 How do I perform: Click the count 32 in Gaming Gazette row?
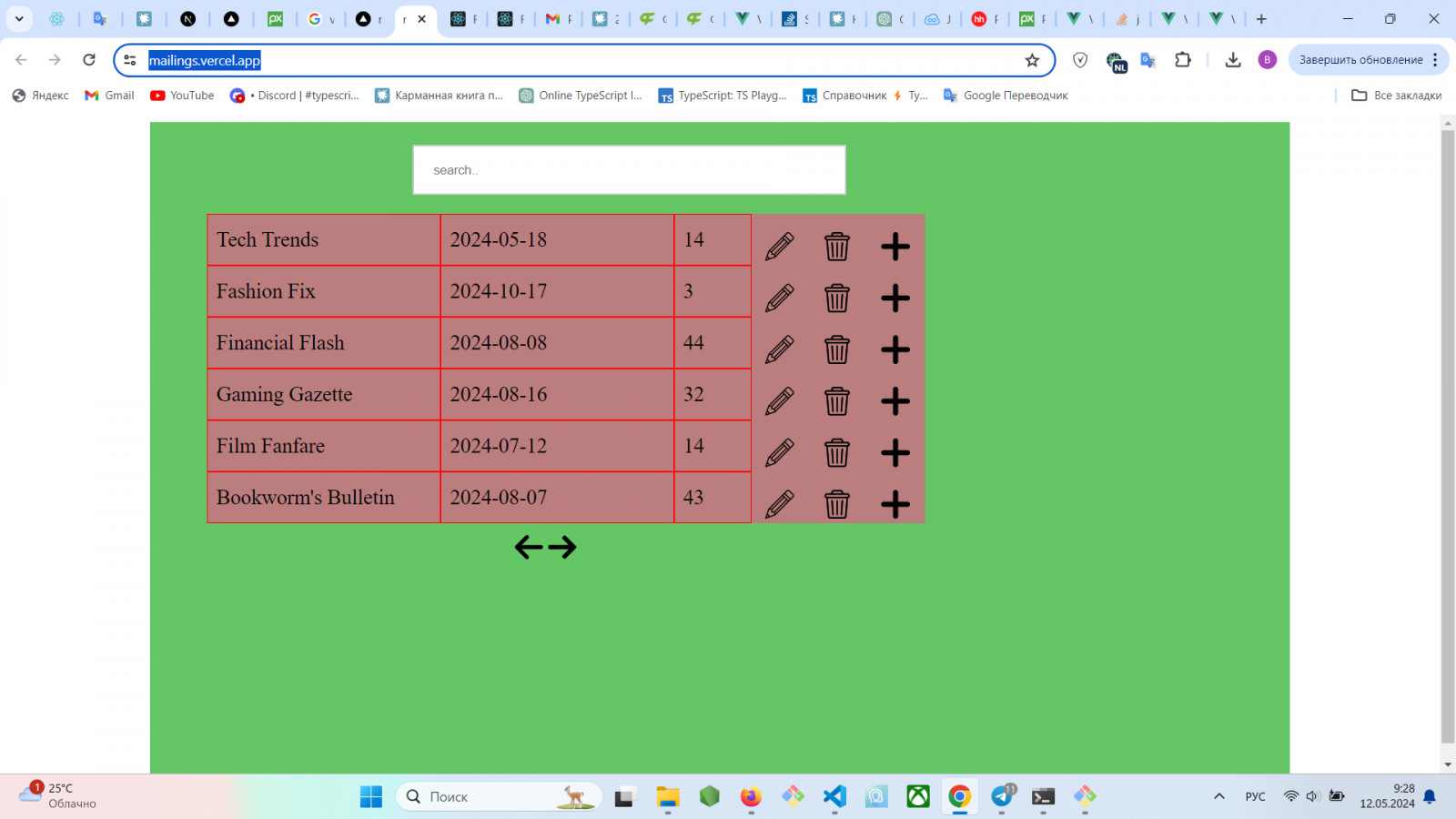pos(693,394)
